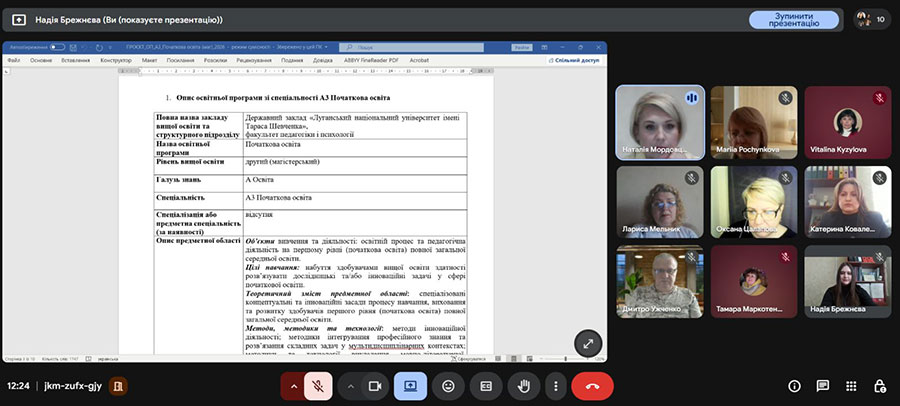This screenshot has height=406, width=900.
Task: Turn on closed captions
Action: pyautogui.click(x=486, y=385)
